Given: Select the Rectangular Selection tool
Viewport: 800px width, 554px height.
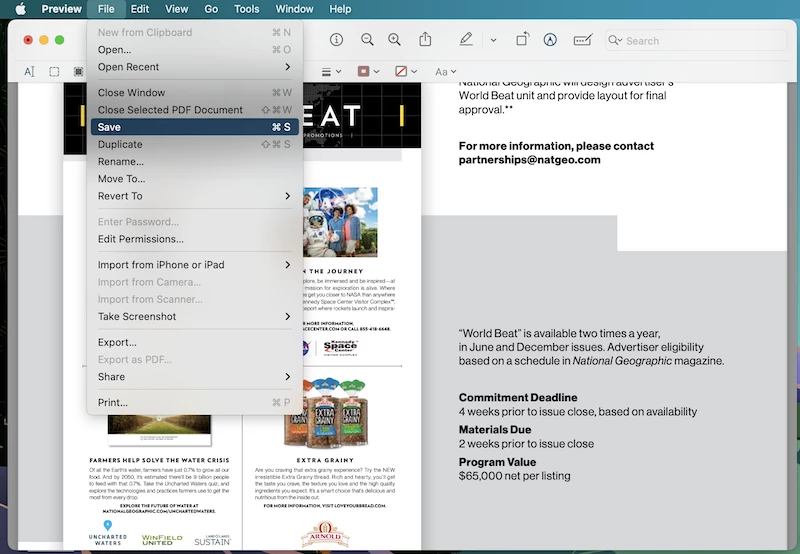Looking at the screenshot, I should (54, 72).
